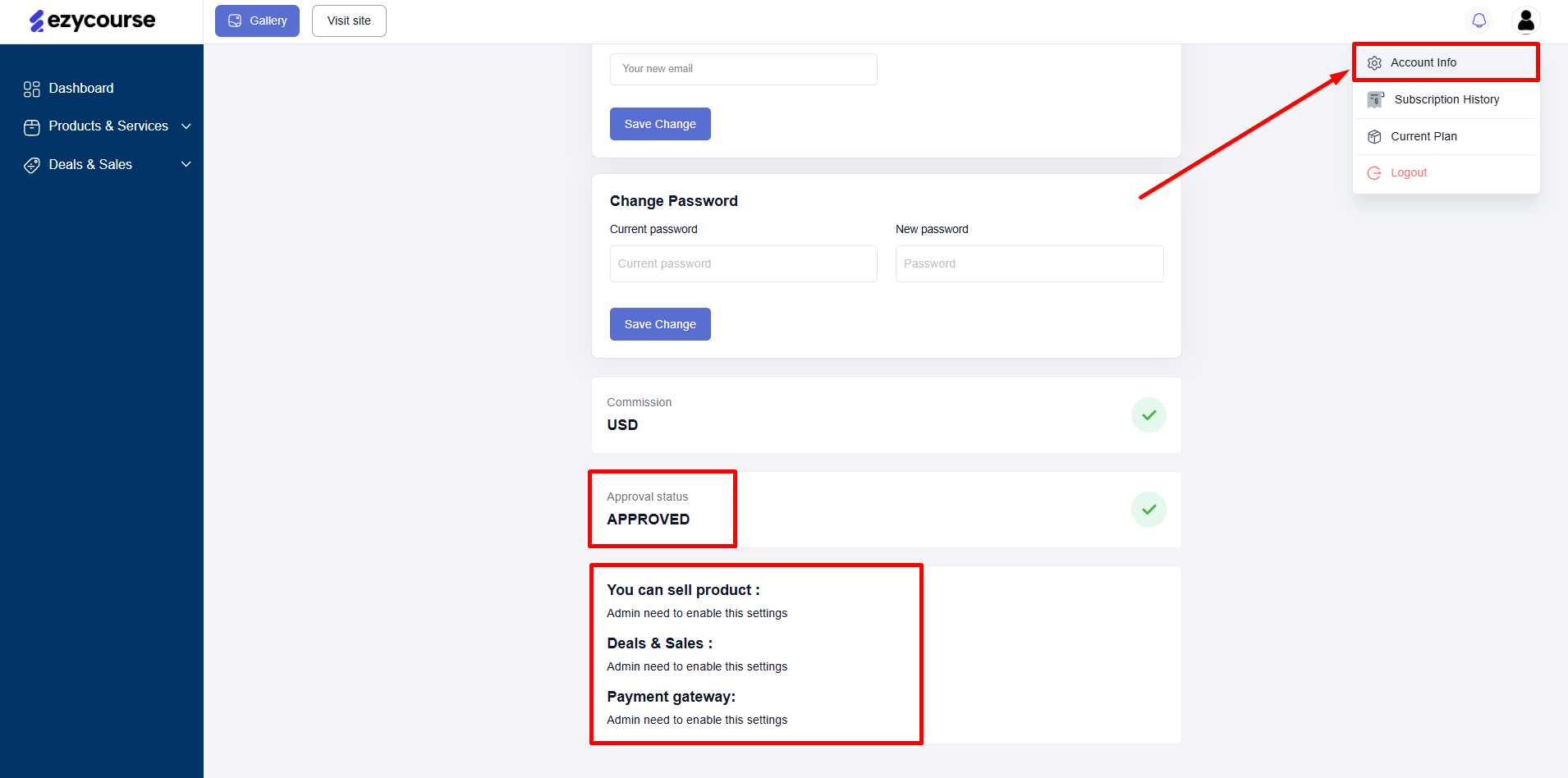
Task: Click Save Change below the email field
Action: (x=660, y=124)
